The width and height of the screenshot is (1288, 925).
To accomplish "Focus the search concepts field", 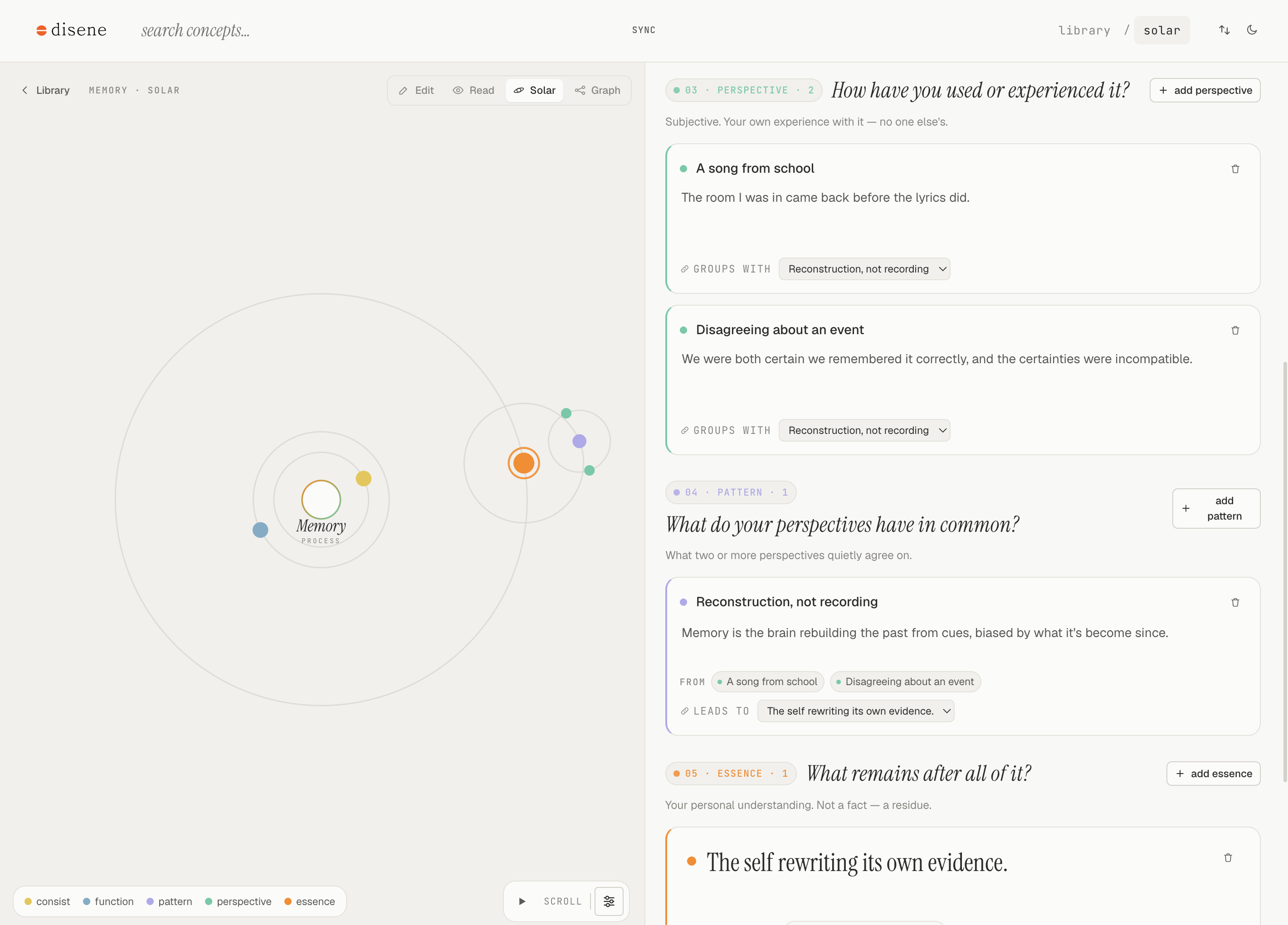I will pos(195,30).
